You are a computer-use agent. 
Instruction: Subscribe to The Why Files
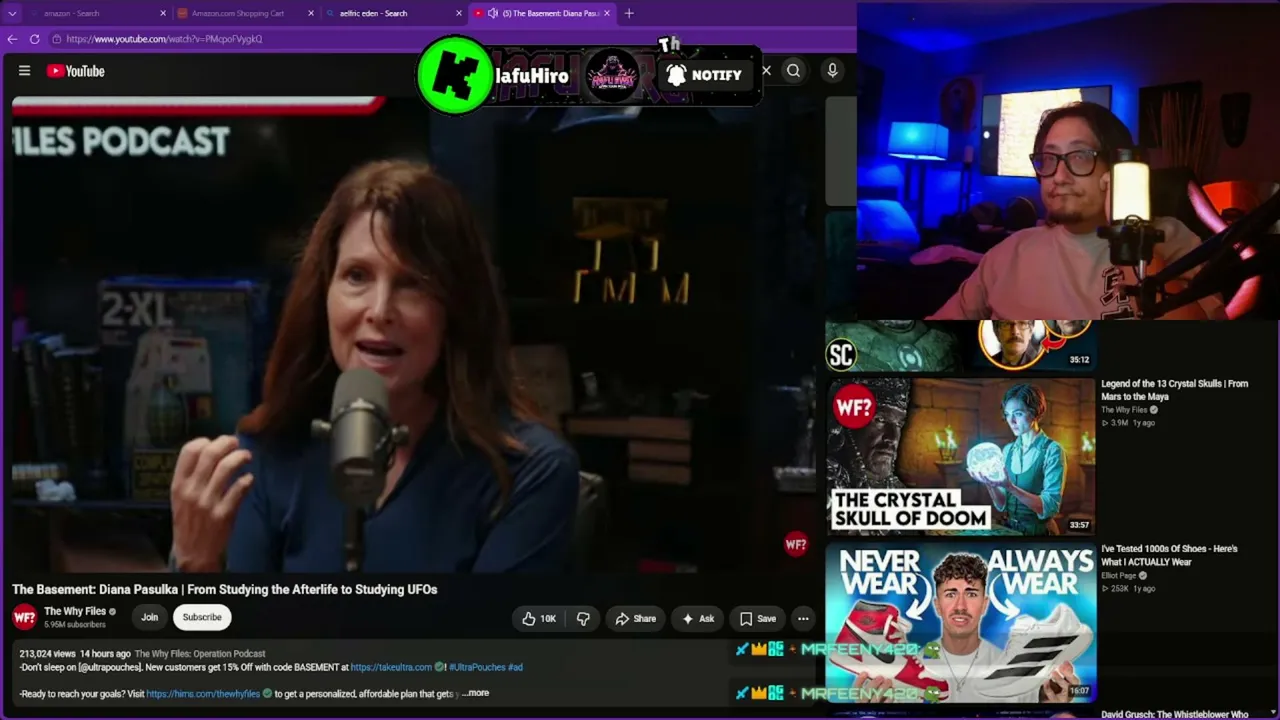(x=202, y=617)
